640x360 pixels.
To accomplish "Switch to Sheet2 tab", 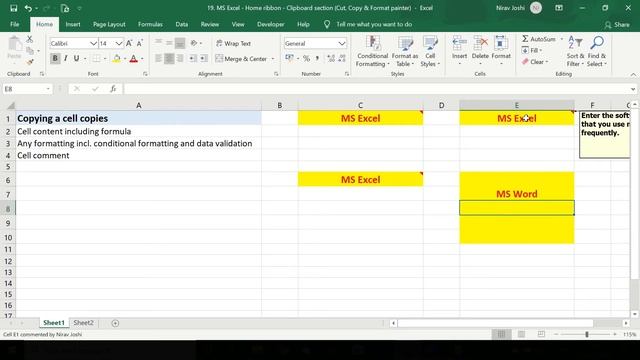I will pyautogui.click(x=83, y=323).
